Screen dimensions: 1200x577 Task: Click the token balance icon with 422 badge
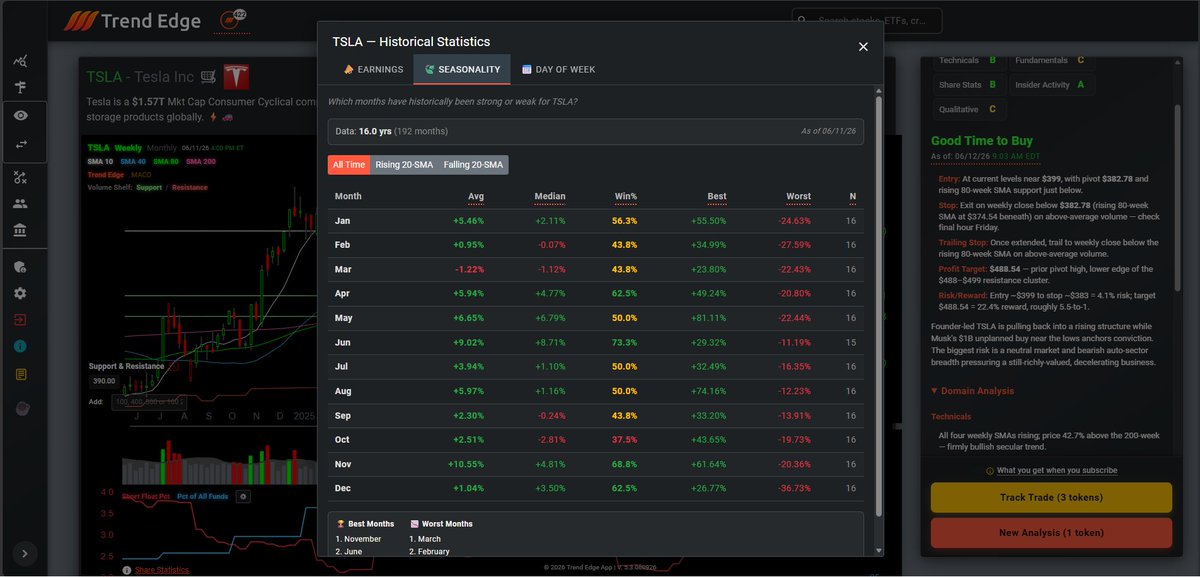point(232,19)
